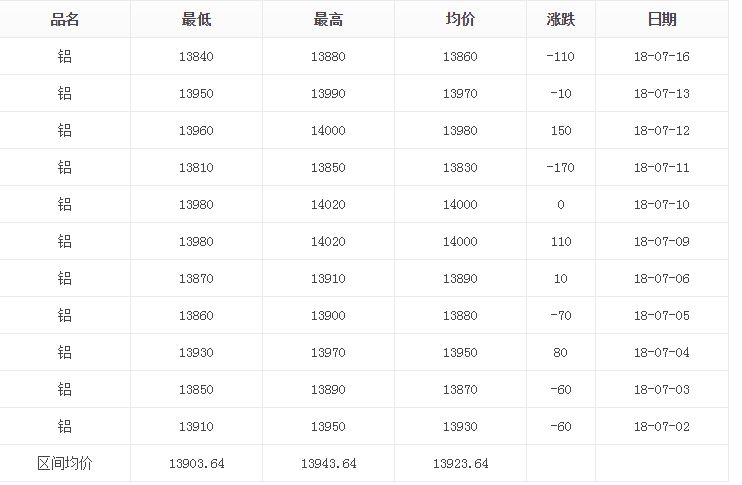The height and width of the screenshot is (485, 742).
Task: Select the 涨跌 column header
Action: pyautogui.click(x=560, y=20)
